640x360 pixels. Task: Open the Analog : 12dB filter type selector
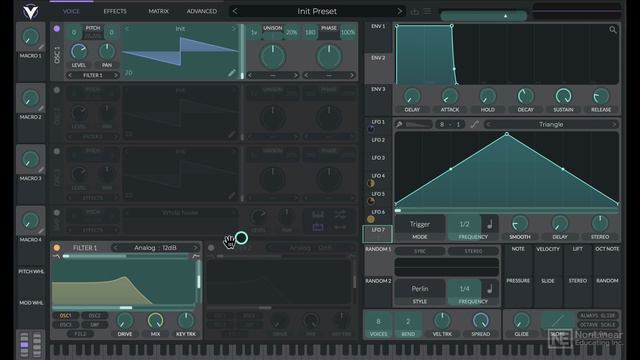pos(156,248)
